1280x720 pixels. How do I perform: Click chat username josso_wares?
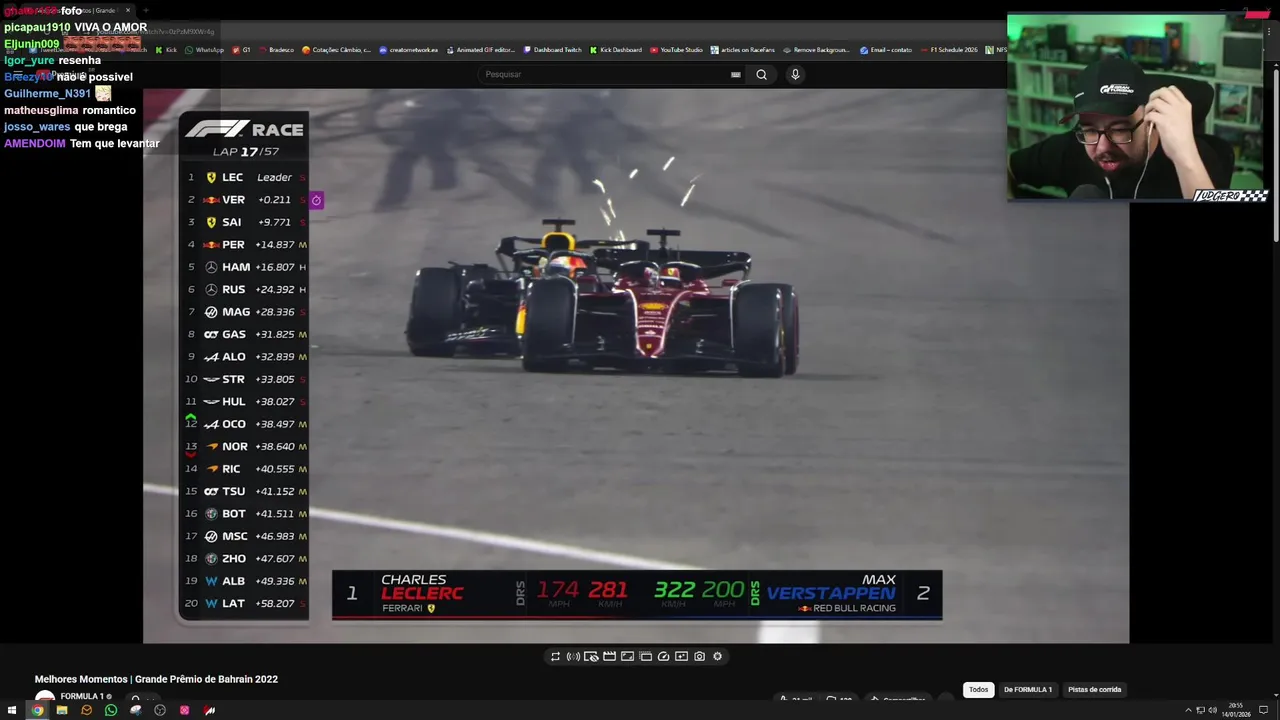coord(37,127)
